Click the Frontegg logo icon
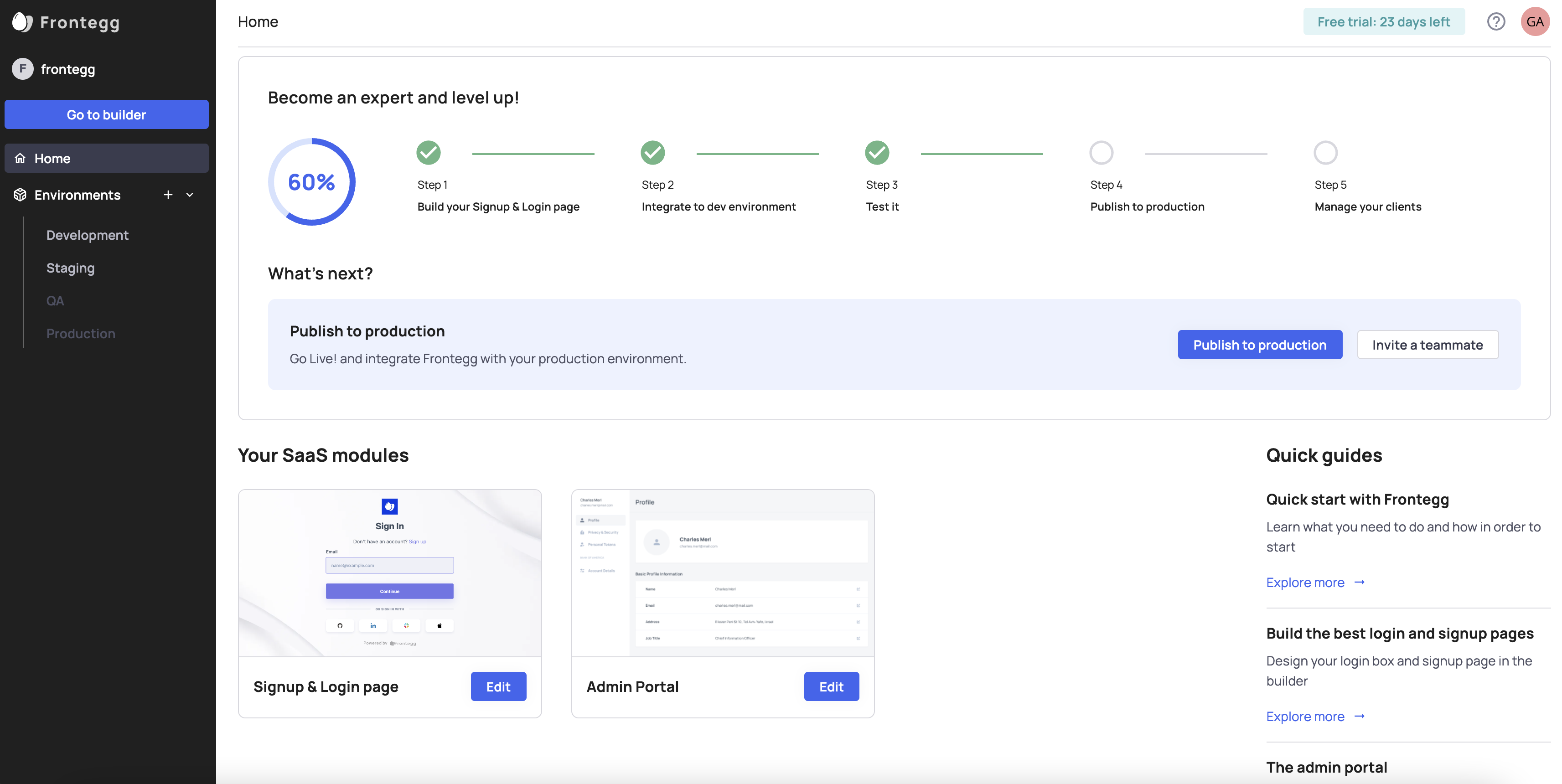Viewport: 1562px width, 784px height. tap(22, 22)
